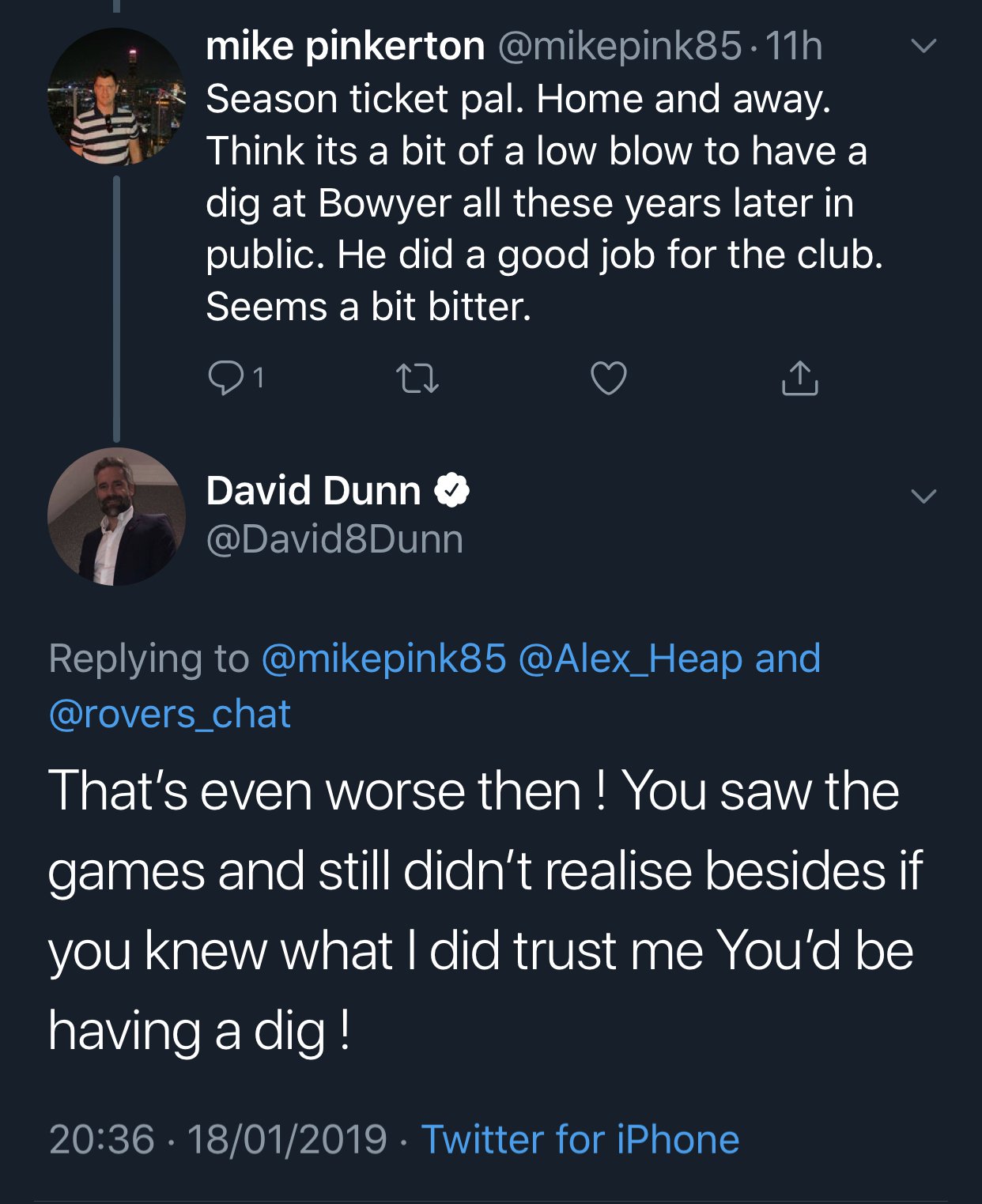Click the 11h timestamp on mike's tweet
The width and height of the screenshot is (982, 1204).
click(794, 46)
